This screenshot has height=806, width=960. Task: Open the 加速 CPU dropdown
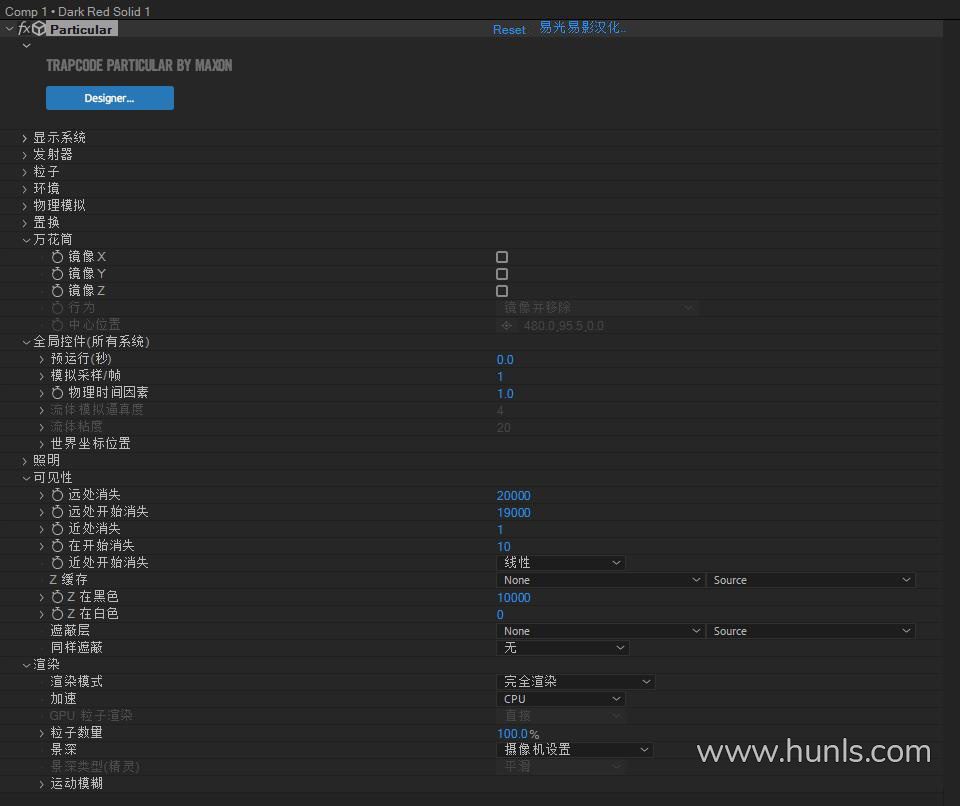tap(560, 699)
